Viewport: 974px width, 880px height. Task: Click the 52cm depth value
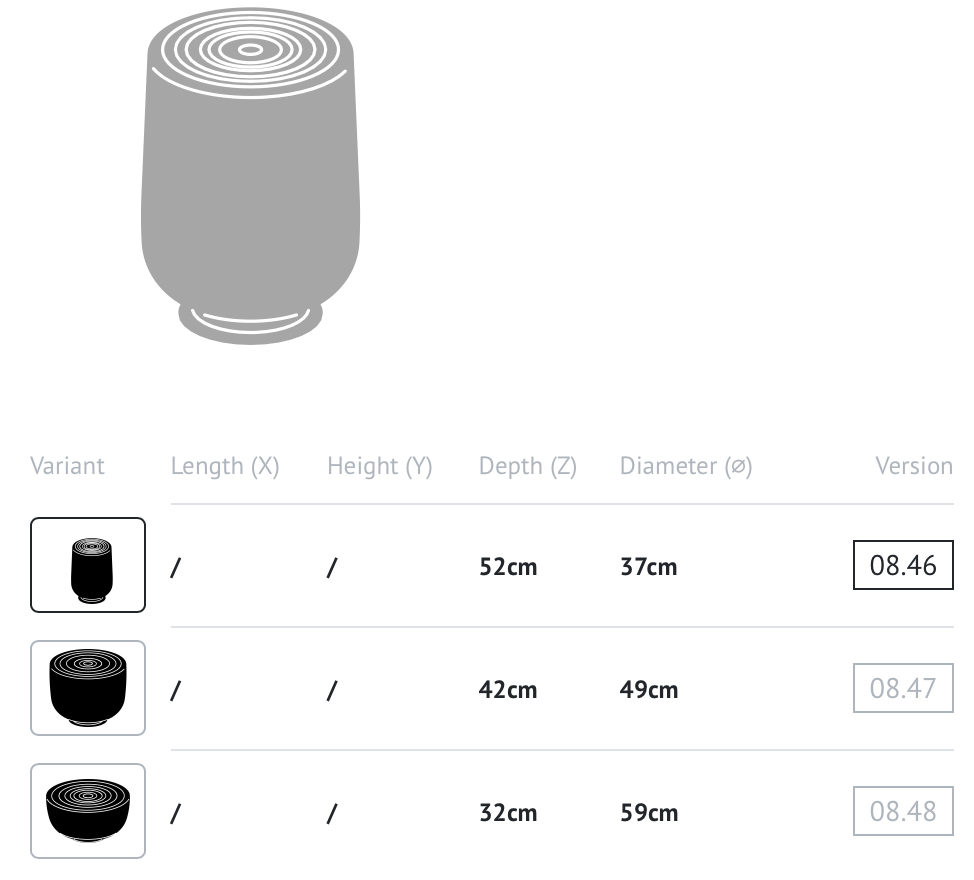tap(507, 566)
